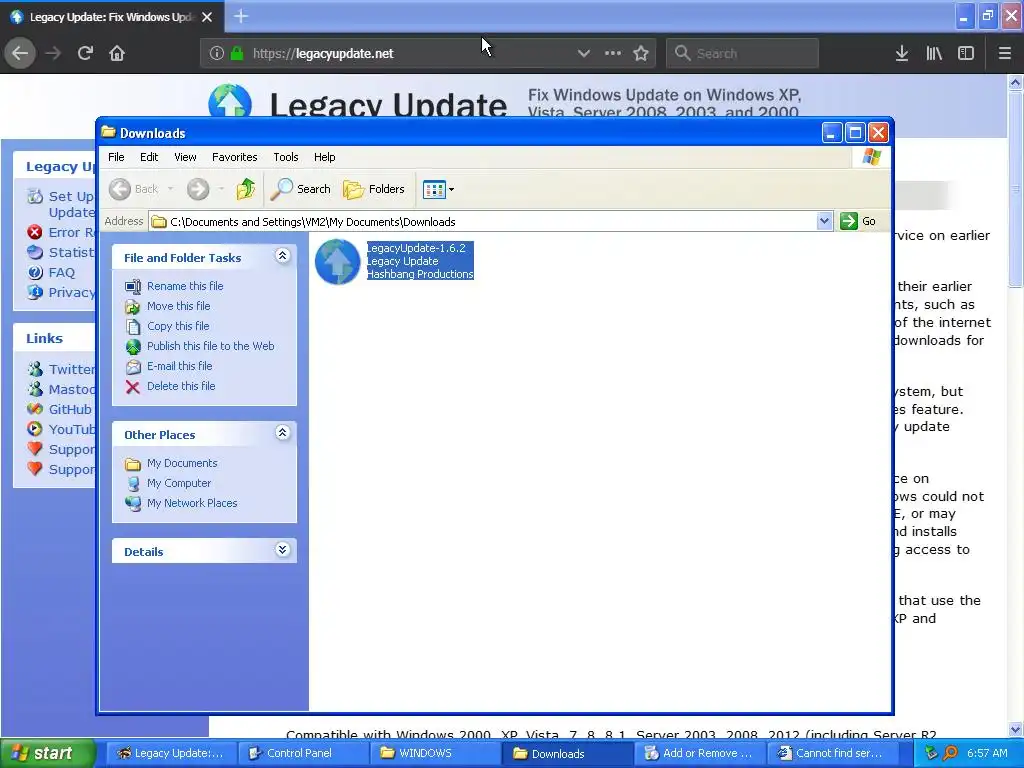Select the LegacyUpdate-1.6.2 file icon

[338, 261]
